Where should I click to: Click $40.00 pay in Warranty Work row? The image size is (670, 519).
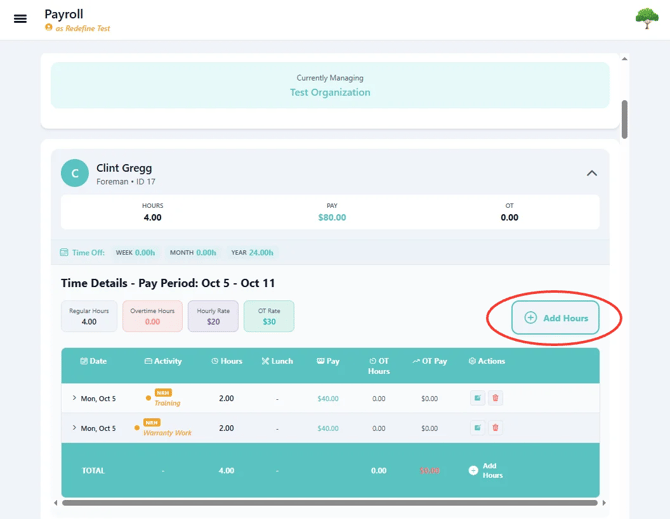(328, 428)
